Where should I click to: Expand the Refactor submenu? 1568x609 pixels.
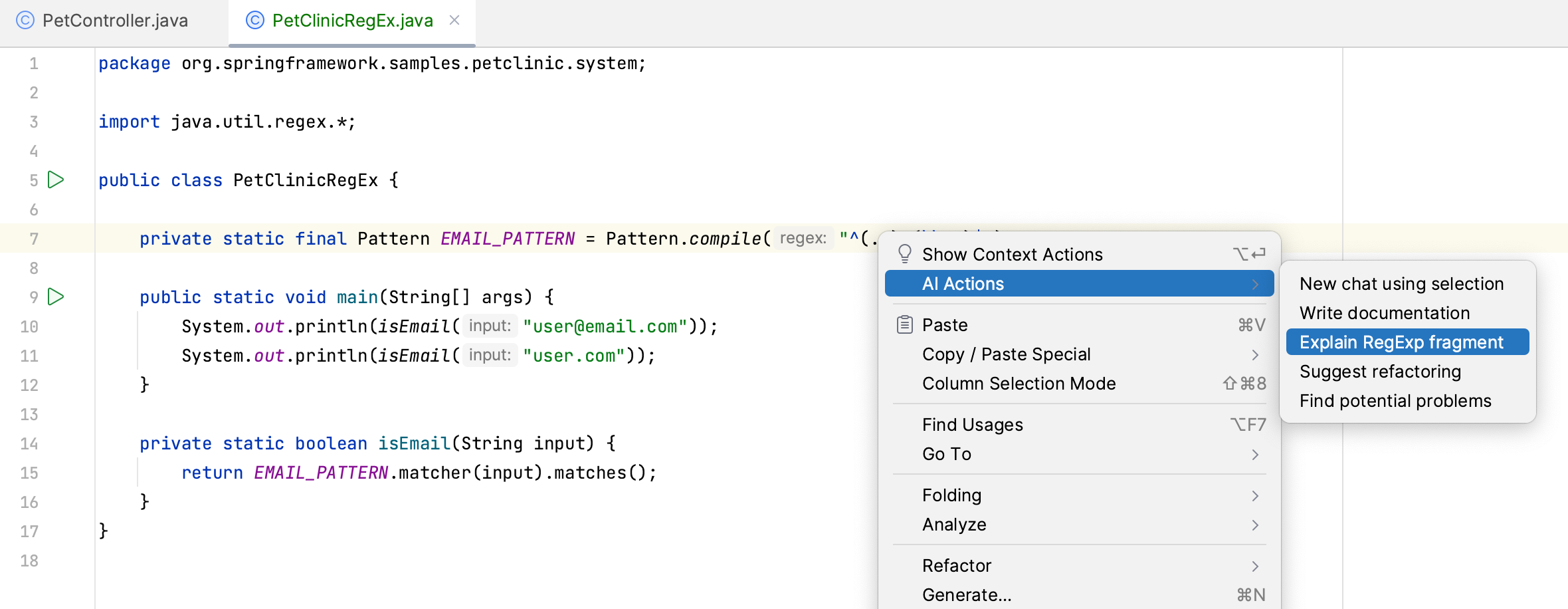pyautogui.click(x=1079, y=565)
